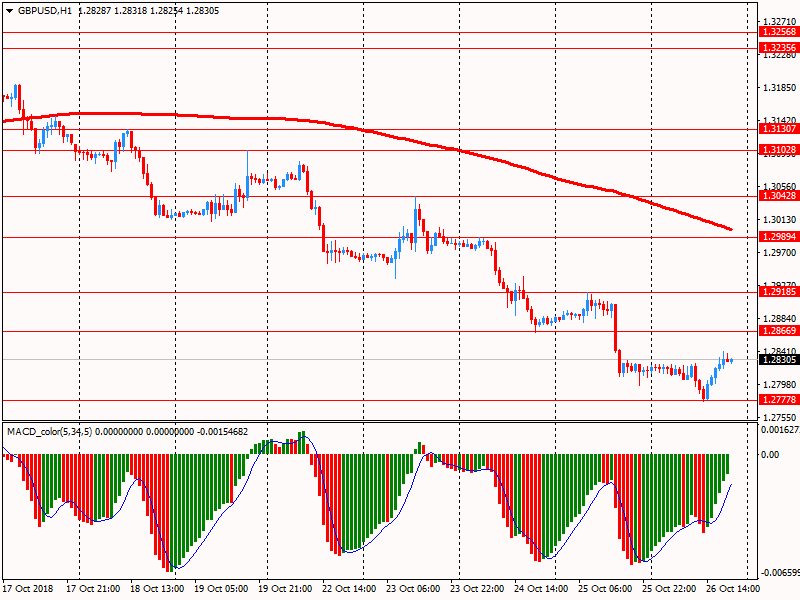Select the MACD_color(5,34,5) indicator label
This screenshot has height=600, width=800.
coord(49,432)
